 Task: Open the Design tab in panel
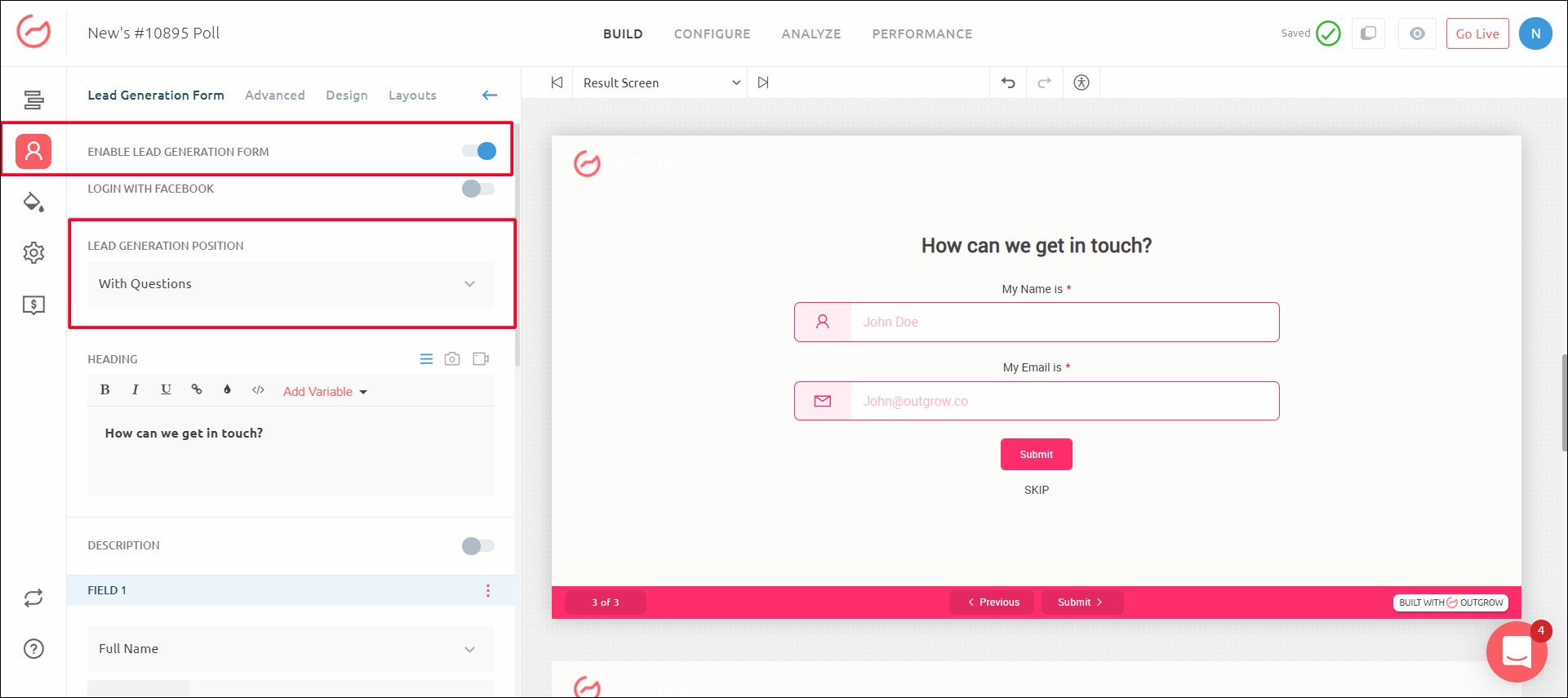[346, 96]
